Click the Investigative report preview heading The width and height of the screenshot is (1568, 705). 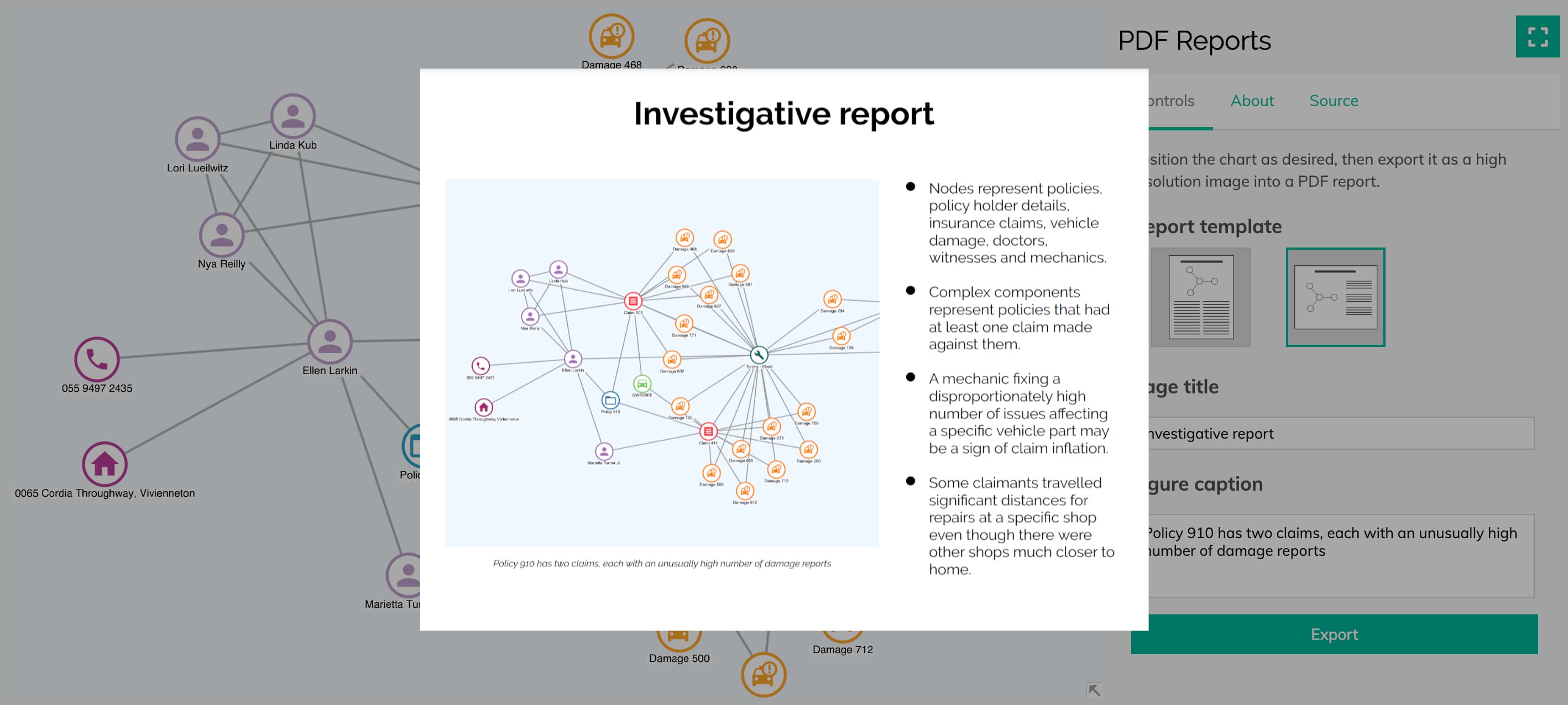[x=783, y=114]
